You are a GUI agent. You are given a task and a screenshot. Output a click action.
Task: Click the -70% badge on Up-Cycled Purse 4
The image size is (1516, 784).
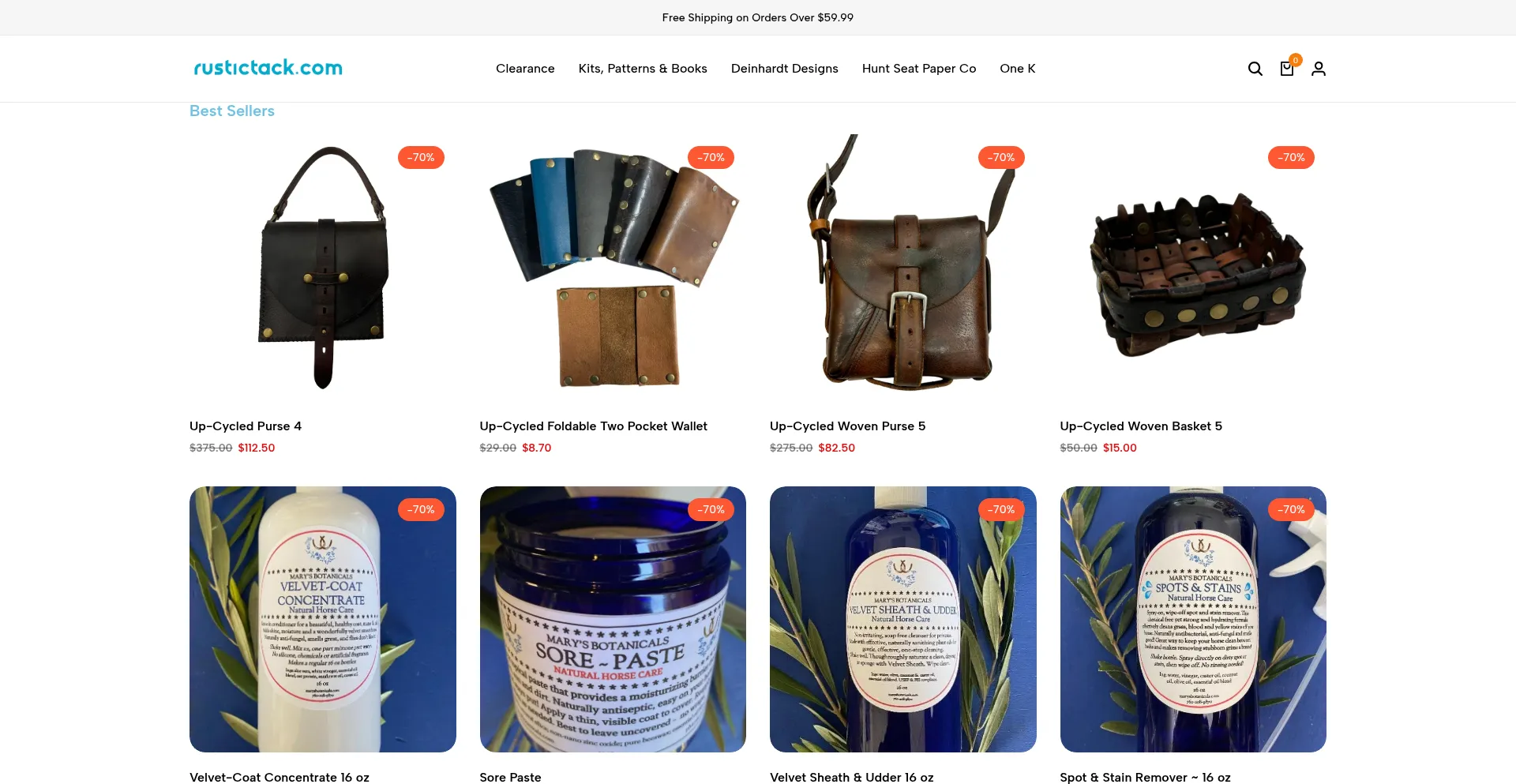(421, 158)
